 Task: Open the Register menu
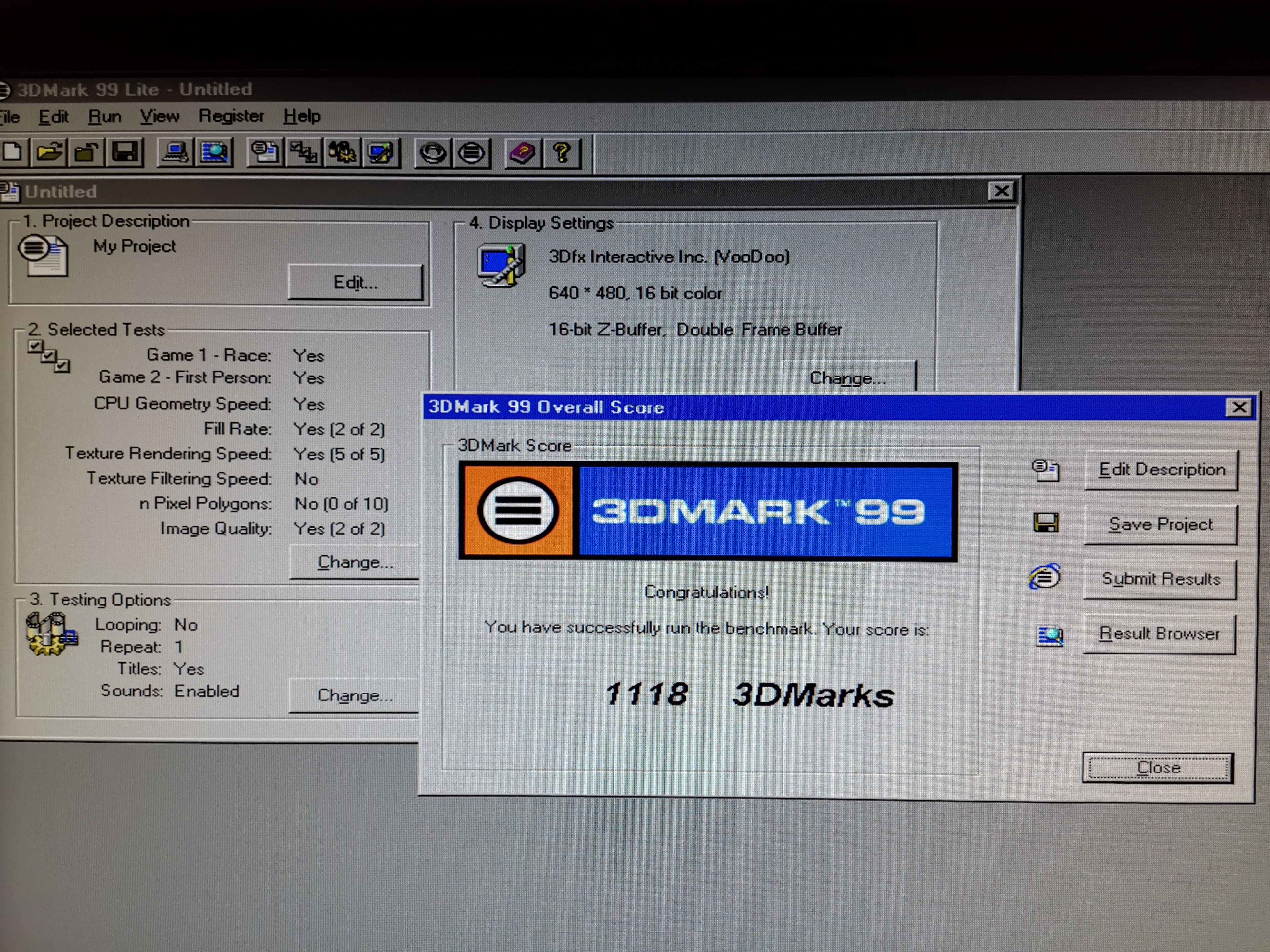point(231,116)
